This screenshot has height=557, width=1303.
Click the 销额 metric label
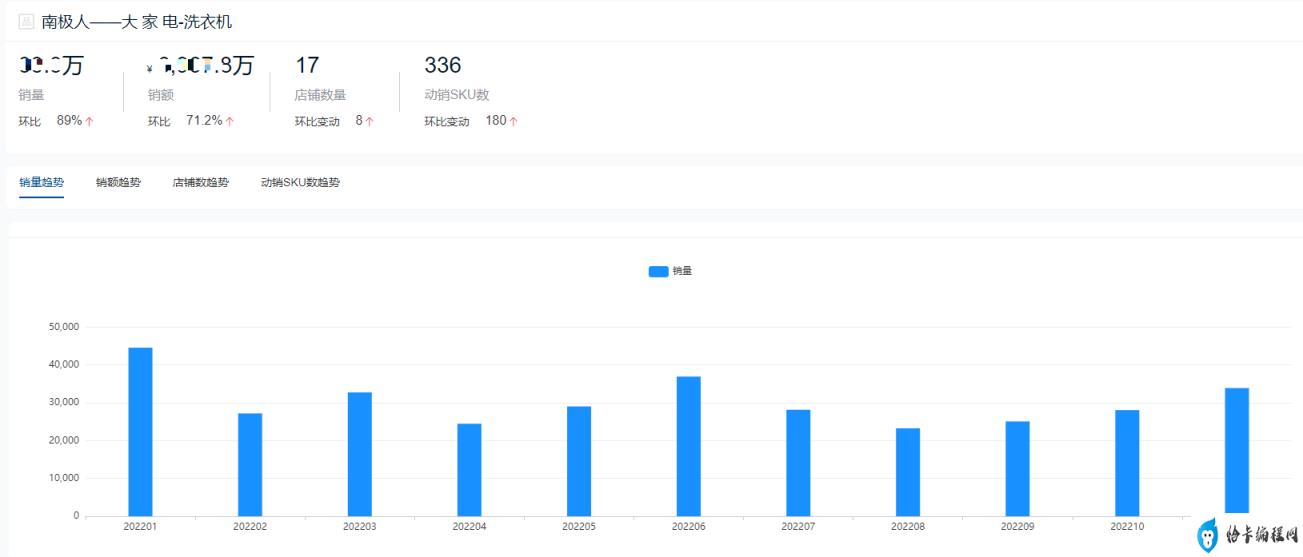tap(161, 95)
